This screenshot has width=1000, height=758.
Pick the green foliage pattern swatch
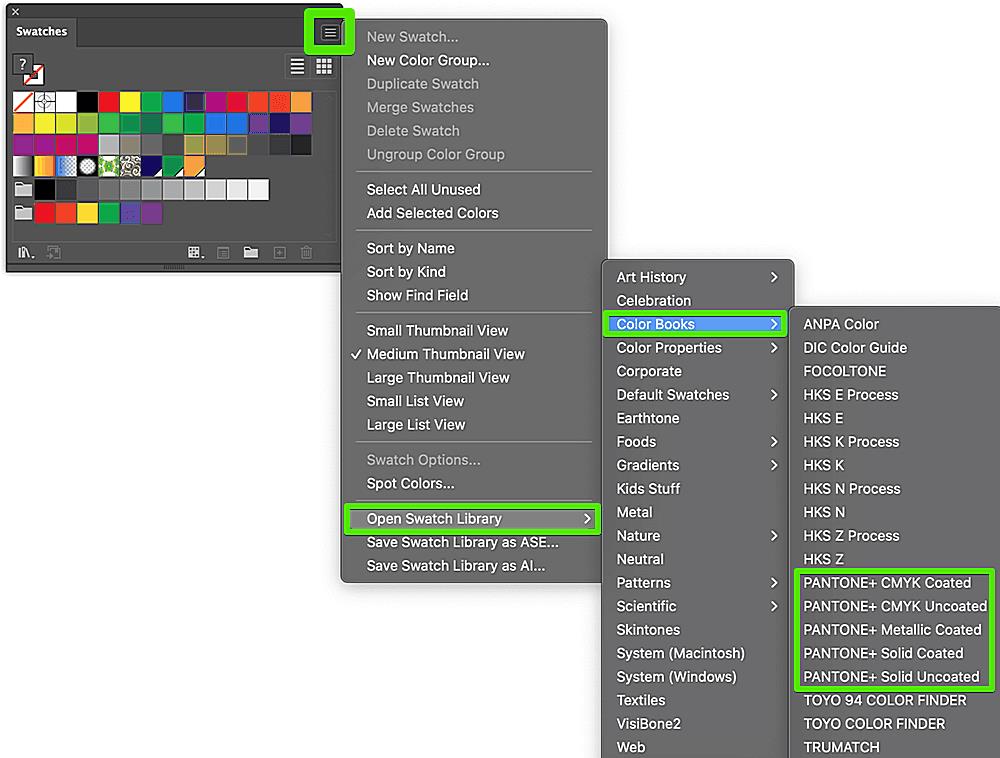point(109,166)
